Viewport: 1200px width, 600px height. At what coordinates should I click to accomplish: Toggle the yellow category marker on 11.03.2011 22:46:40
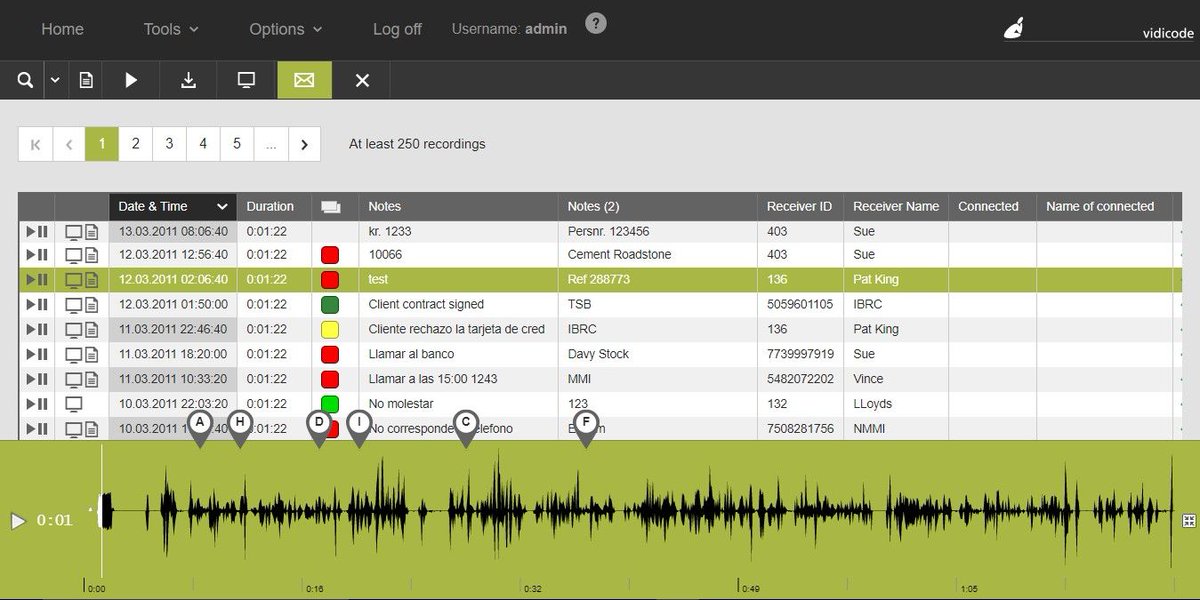click(x=330, y=329)
